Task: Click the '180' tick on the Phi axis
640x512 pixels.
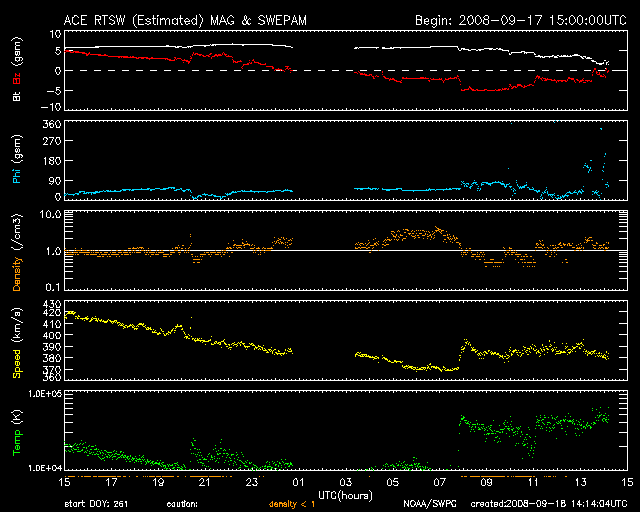Action: pyautogui.click(x=52, y=161)
